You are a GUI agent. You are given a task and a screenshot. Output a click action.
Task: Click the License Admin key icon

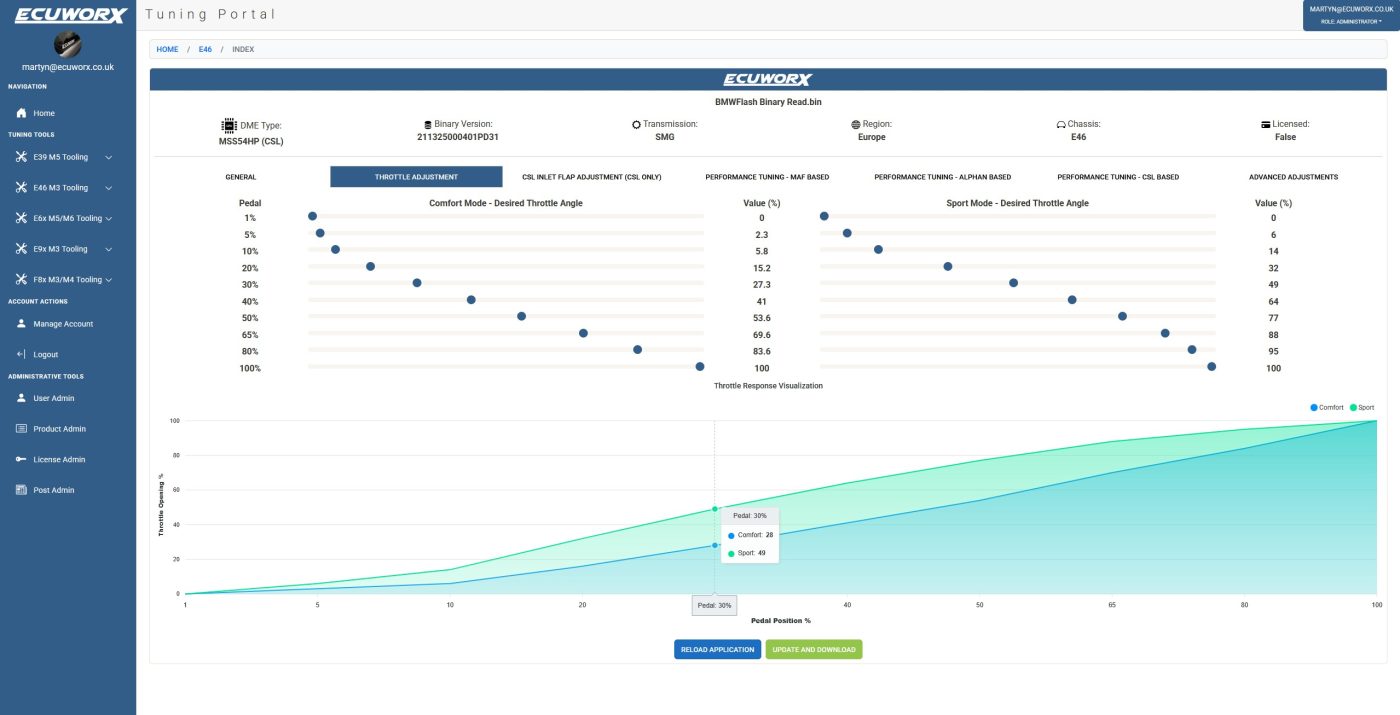pos(22,459)
